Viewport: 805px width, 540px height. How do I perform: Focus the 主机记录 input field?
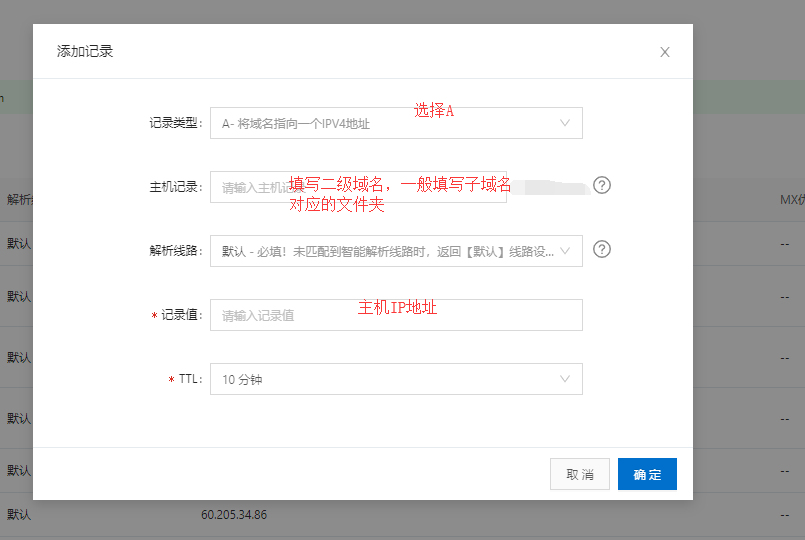[358, 187]
